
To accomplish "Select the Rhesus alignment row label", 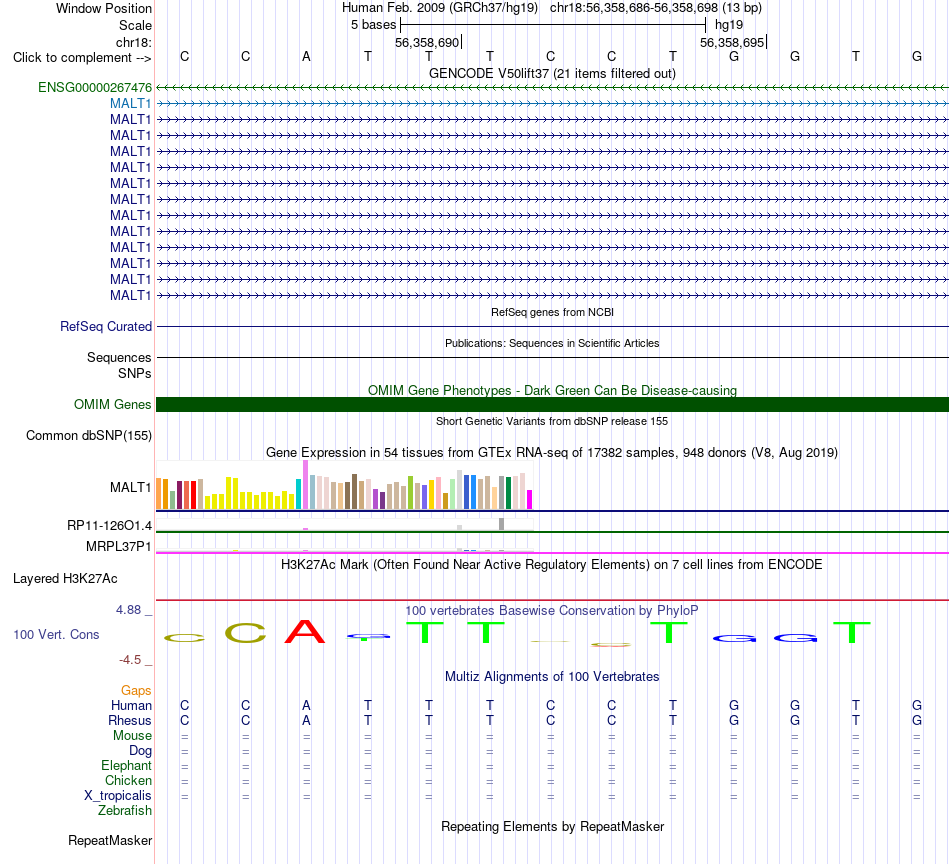I will [130, 720].
